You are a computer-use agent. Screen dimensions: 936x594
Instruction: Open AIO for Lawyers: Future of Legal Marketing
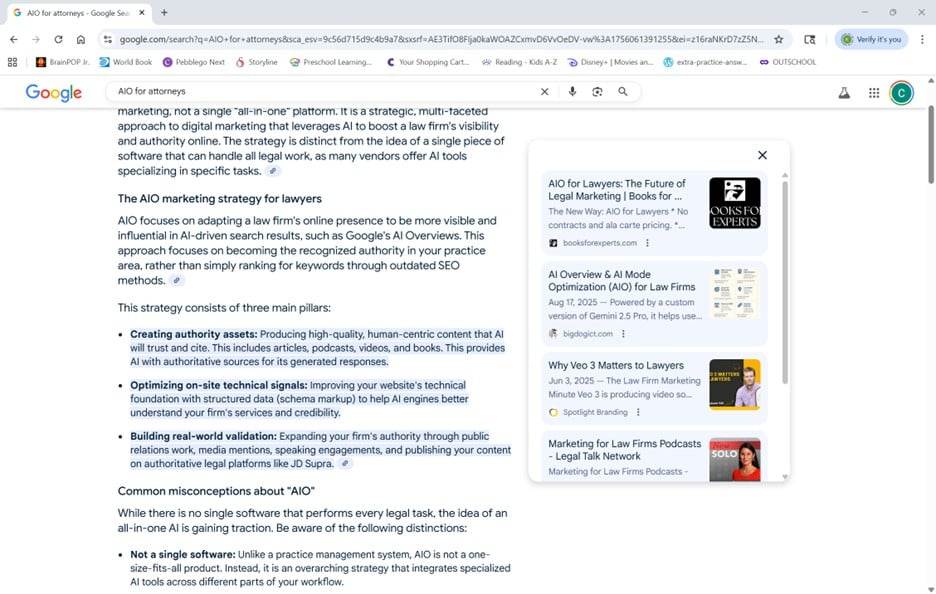click(617, 190)
